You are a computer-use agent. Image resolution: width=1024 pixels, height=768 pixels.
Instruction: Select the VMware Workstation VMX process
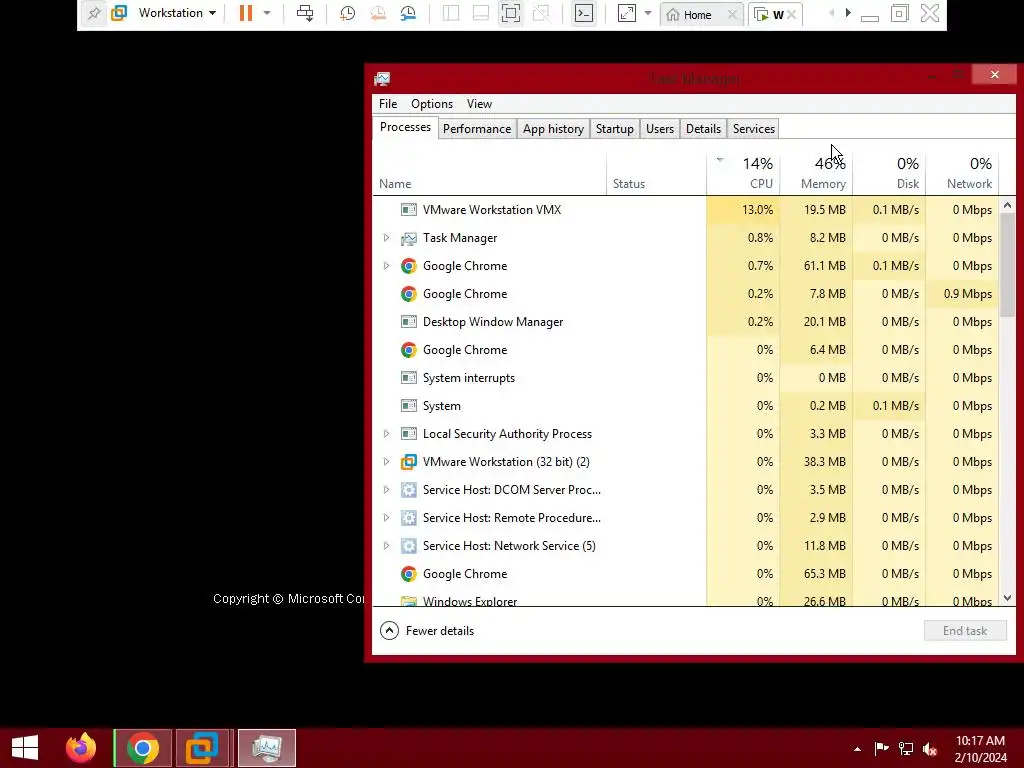coord(686,210)
